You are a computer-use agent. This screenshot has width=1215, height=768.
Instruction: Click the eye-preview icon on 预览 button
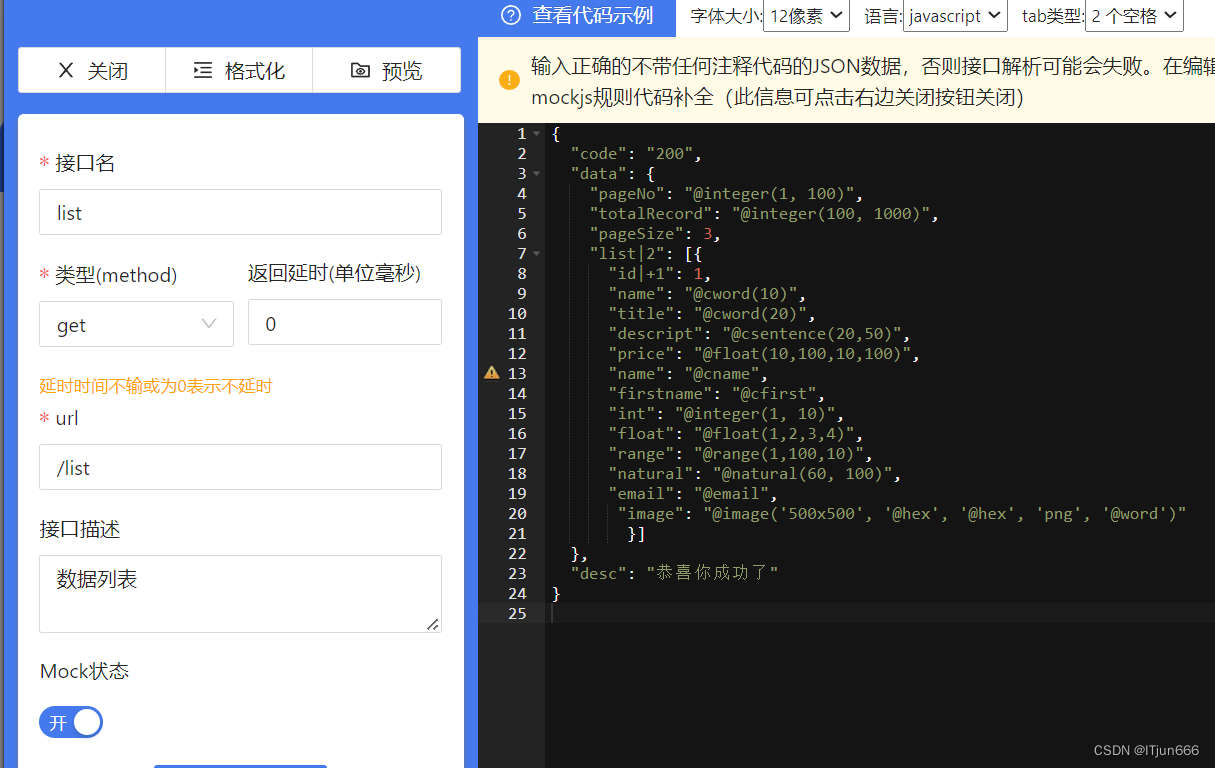click(x=362, y=70)
